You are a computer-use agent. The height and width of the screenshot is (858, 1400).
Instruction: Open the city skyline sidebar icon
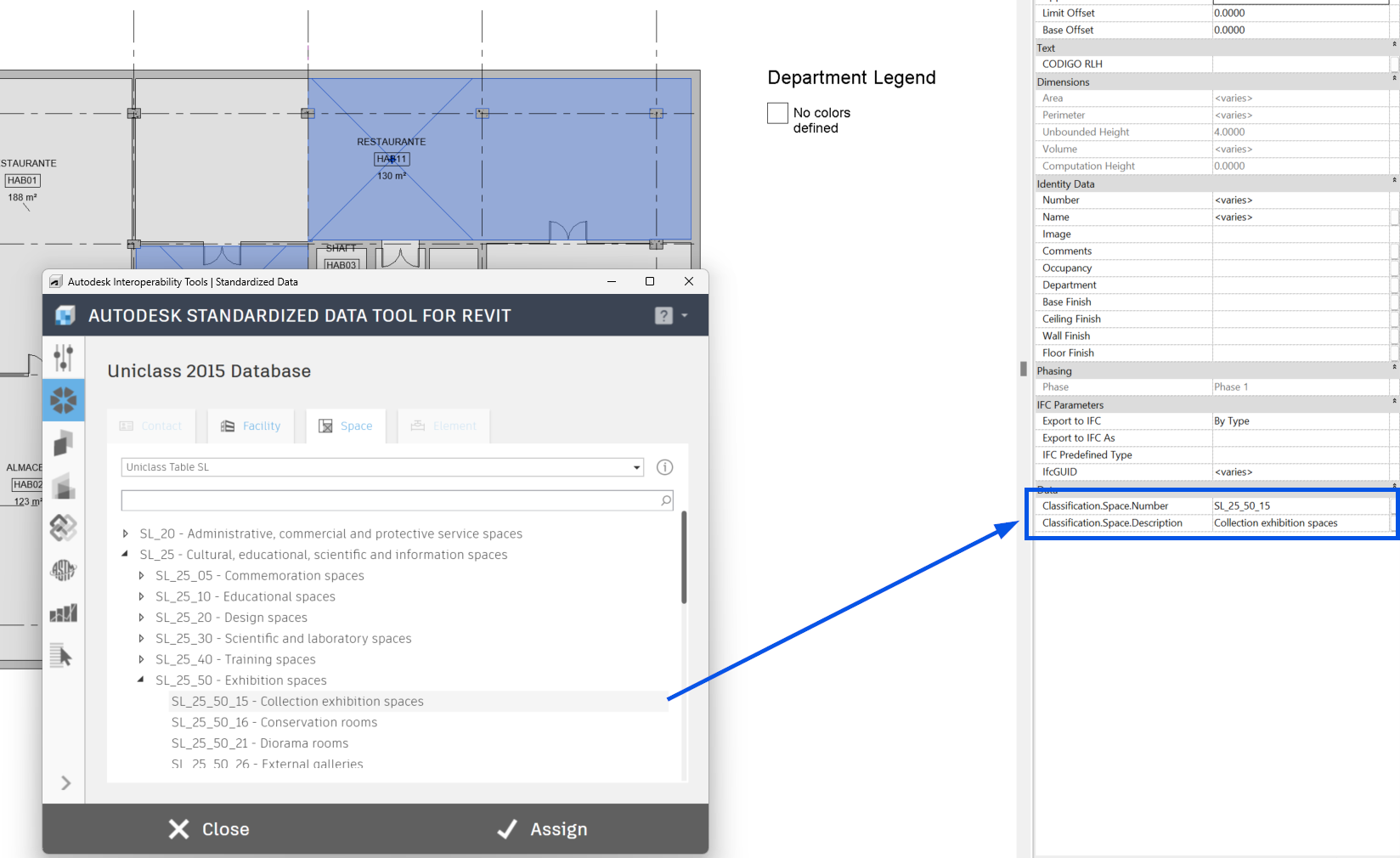tap(64, 612)
